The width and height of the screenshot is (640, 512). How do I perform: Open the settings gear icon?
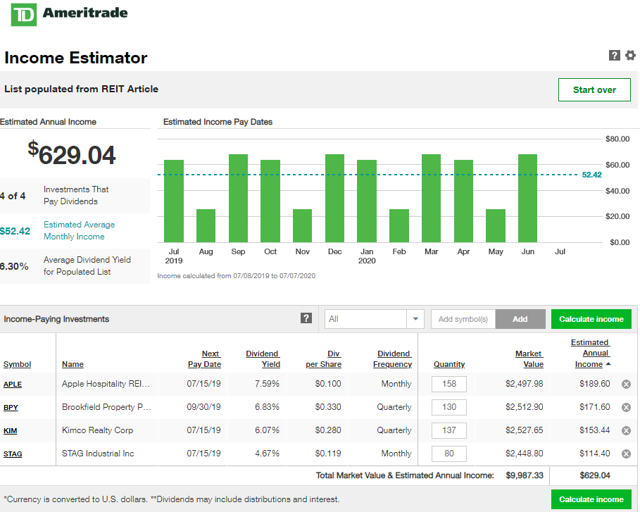tap(631, 55)
